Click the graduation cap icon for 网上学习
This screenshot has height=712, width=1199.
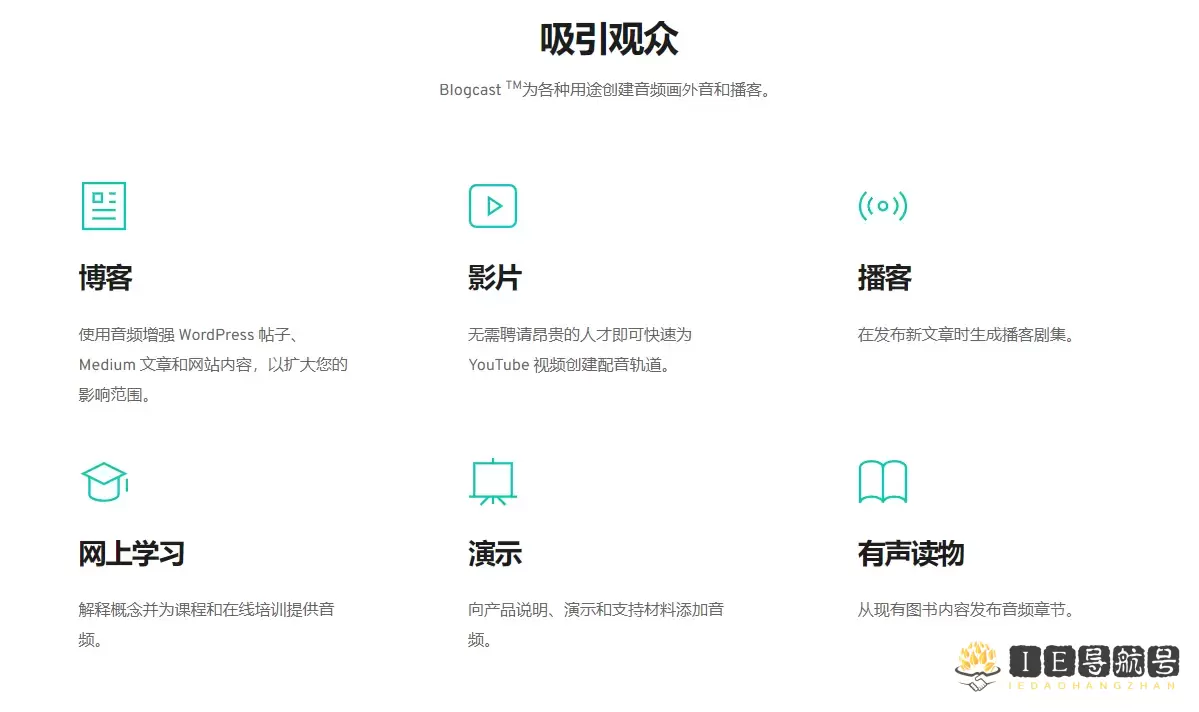click(x=104, y=482)
